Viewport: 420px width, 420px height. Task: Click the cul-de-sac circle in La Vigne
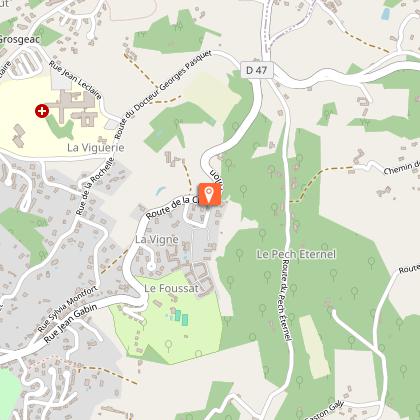tap(151, 266)
